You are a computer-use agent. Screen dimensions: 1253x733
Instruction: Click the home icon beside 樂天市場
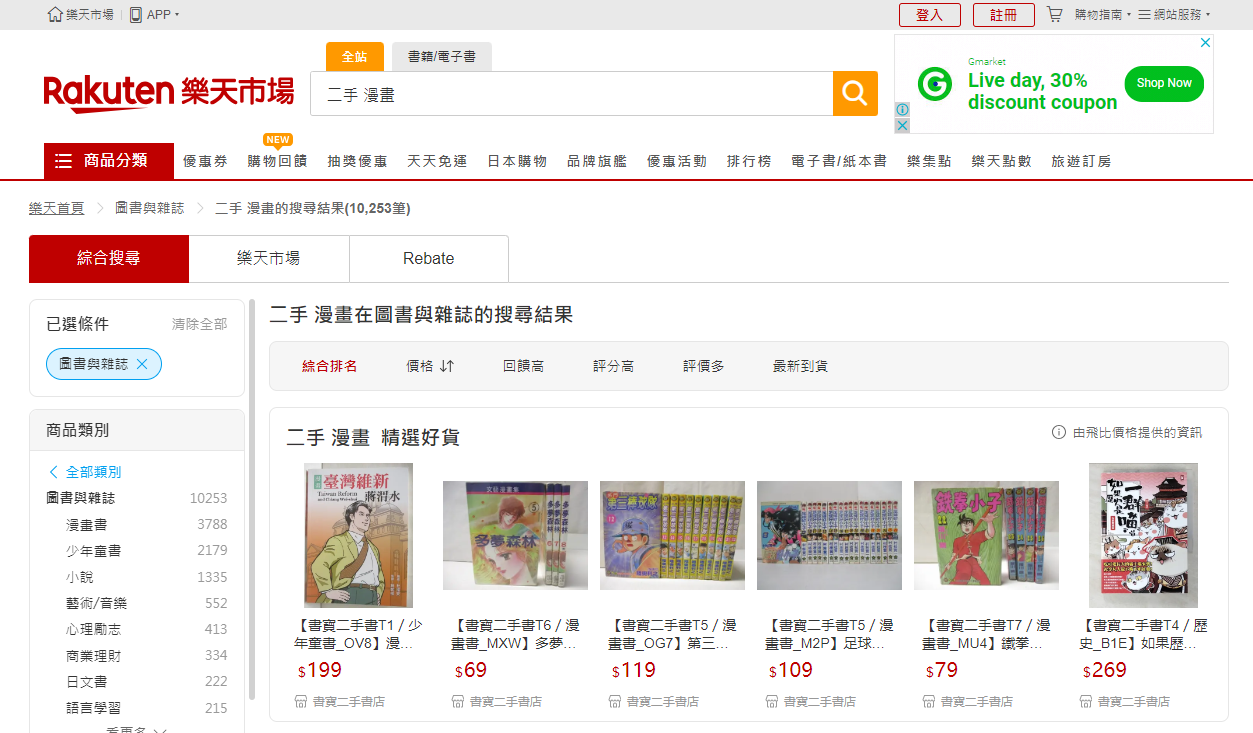click(x=55, y=14)
